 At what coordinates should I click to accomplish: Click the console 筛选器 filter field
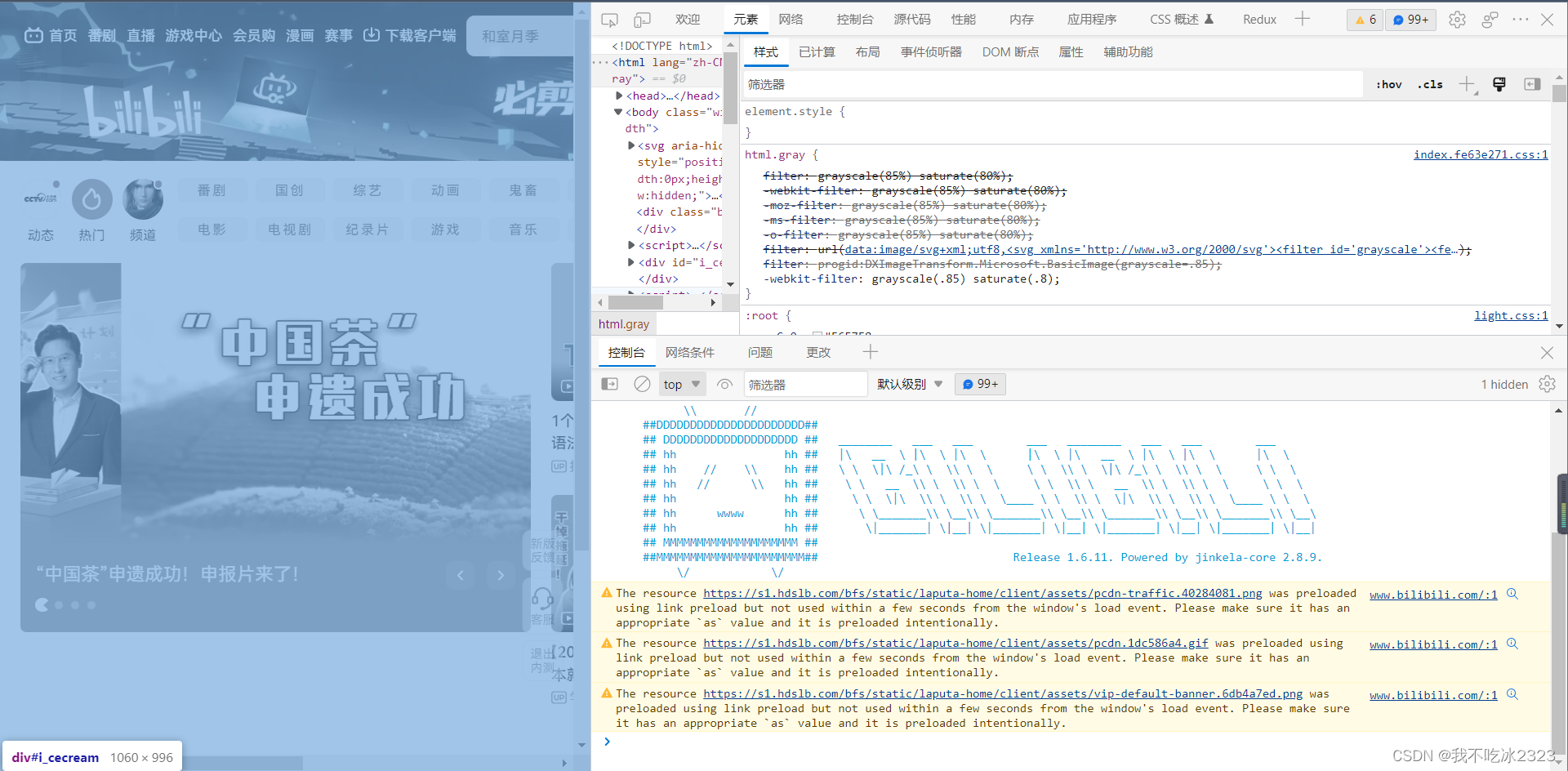point(805,384)
